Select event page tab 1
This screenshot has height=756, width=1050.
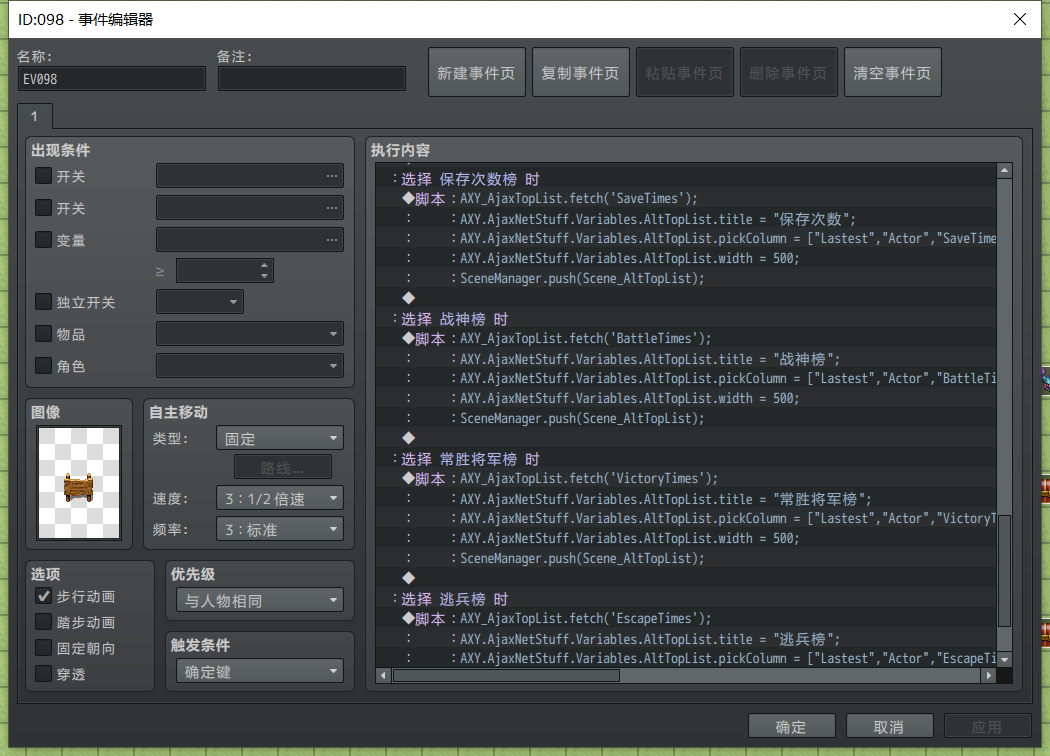tap(34, 117)
